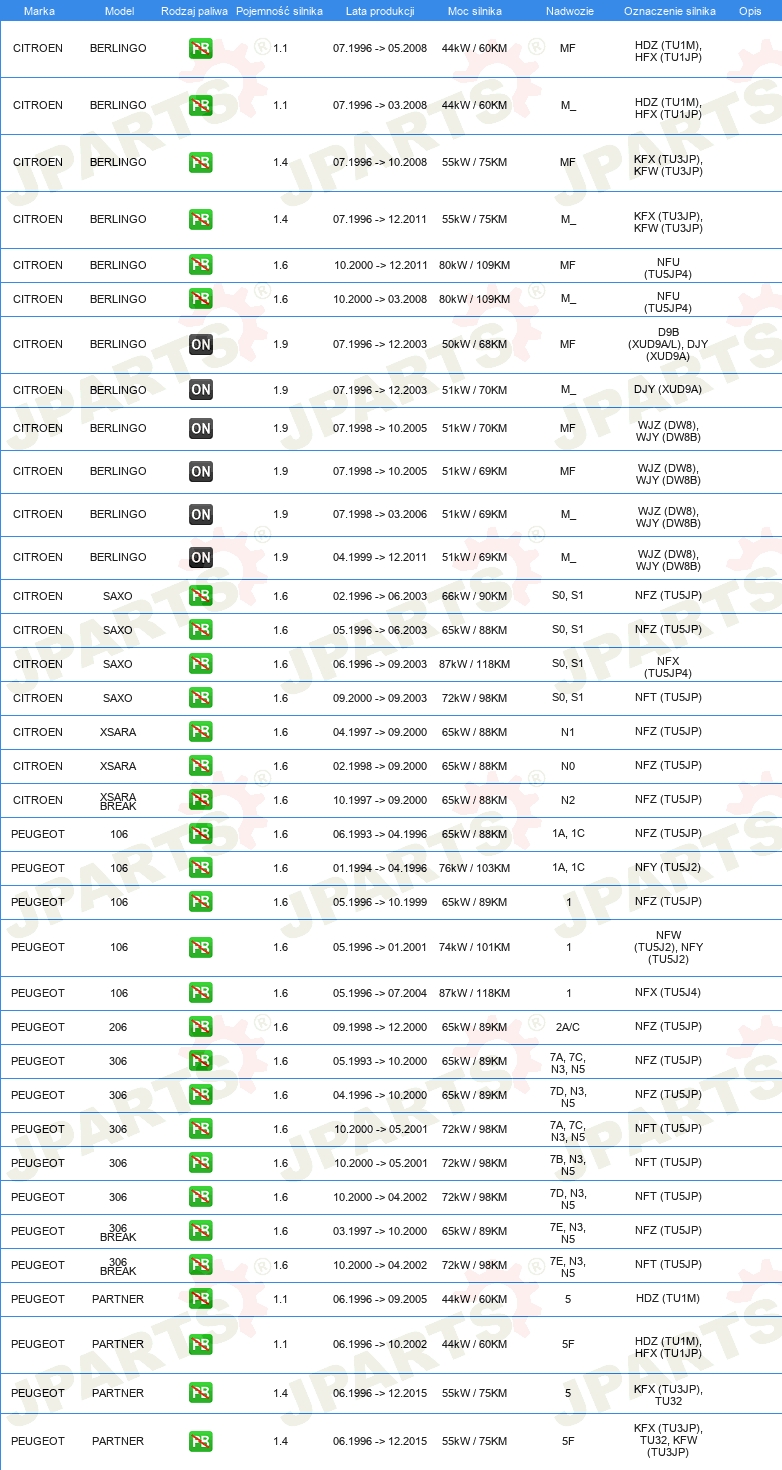Image resolution: width=782 pixels, height=1470 pixels.
Task: Click the Model column header
Action: tap(120, 10)
